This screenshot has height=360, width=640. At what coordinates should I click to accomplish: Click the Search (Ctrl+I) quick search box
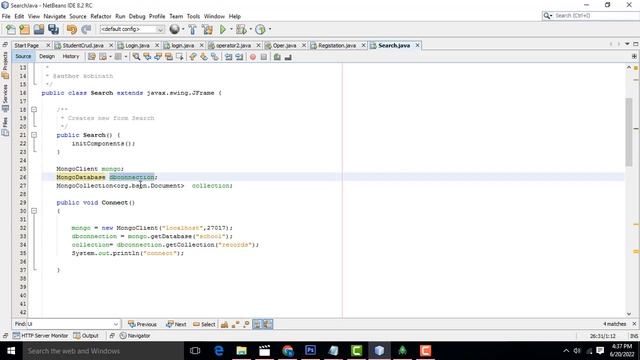point(590,16)
